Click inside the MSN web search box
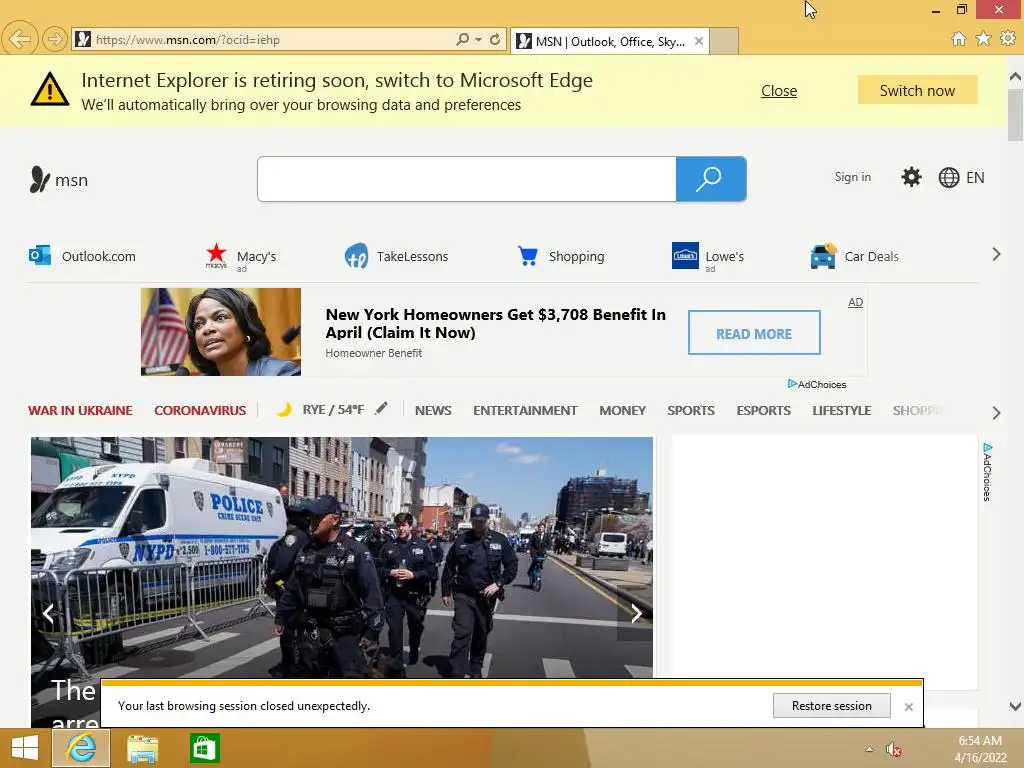The image size is (1024, 768). click(466, 179)
